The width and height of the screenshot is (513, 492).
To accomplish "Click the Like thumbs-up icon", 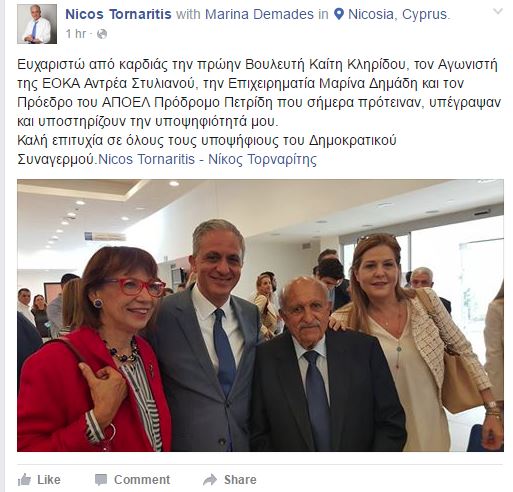I will click(24, 480).
